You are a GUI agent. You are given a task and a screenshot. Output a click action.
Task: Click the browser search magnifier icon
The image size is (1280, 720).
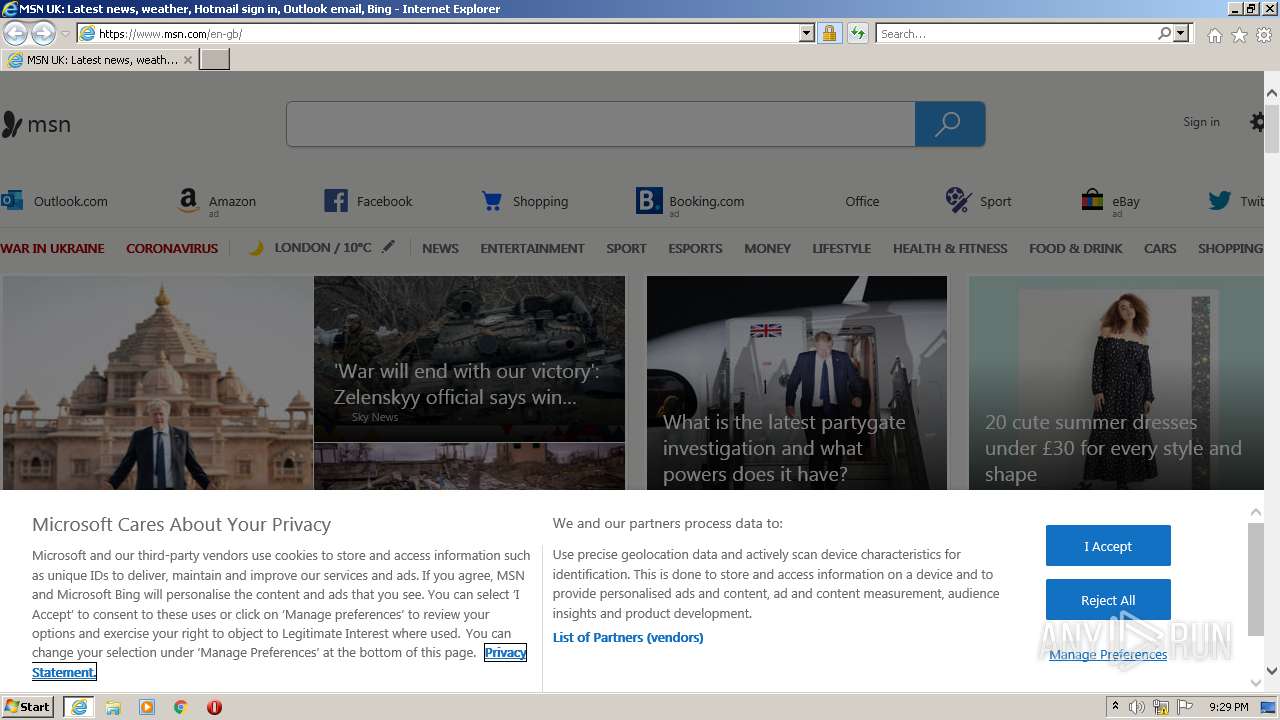tap(1164, 33)
